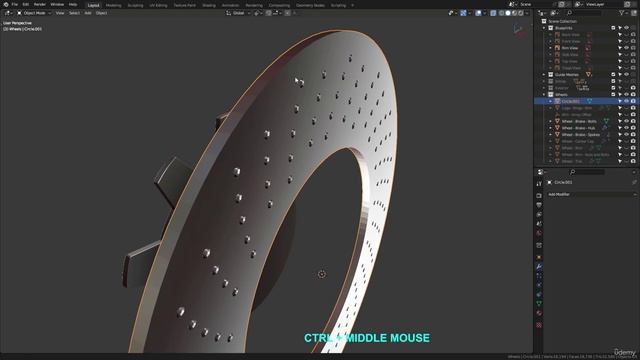The width and height of the screenshot is (640, 360).
Task: Open Material properties tab icon
Action: [x=539, y=313]
